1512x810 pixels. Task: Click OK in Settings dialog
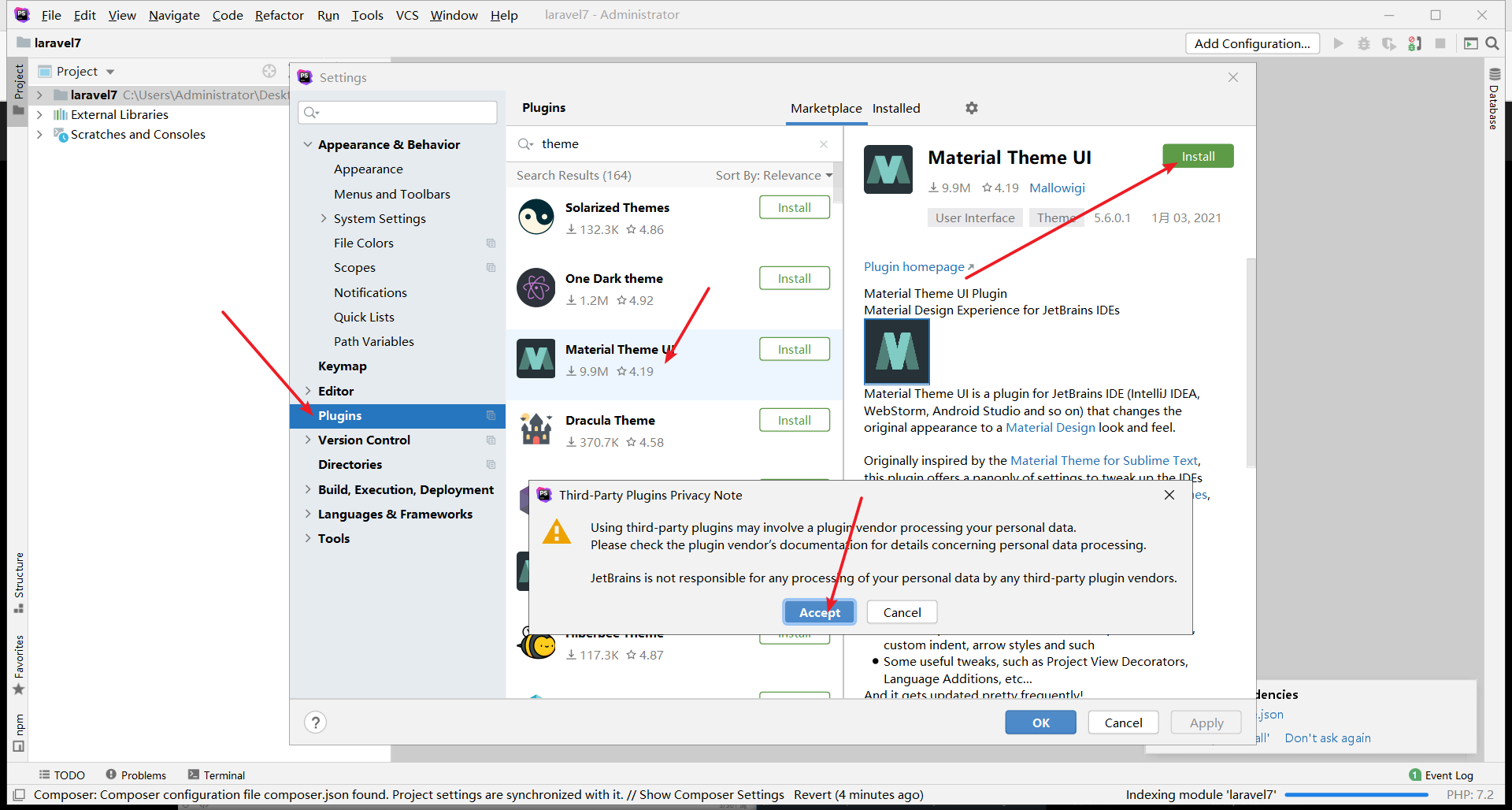point(1040,723)
